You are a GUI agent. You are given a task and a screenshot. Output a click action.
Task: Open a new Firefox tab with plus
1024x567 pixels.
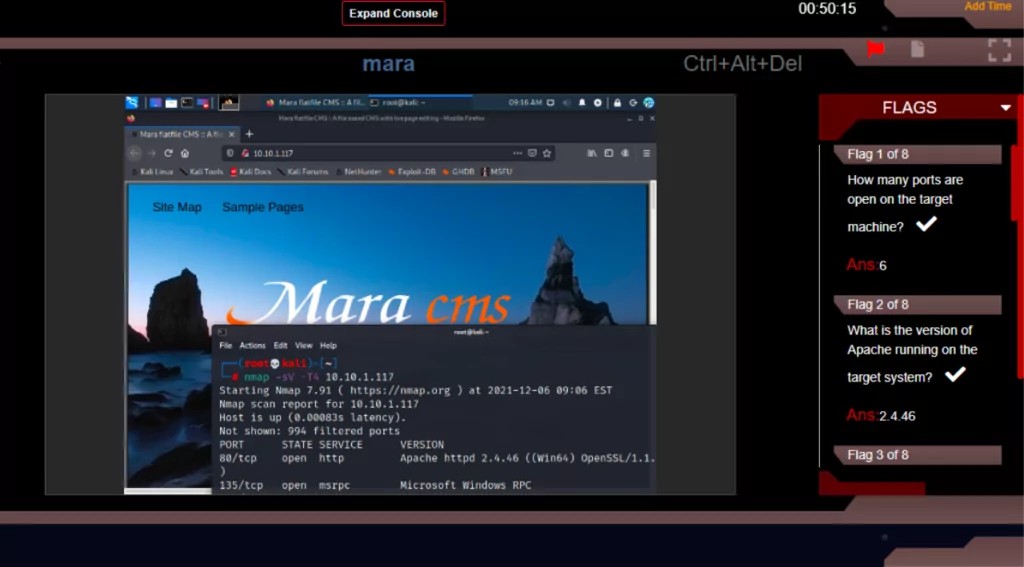point(249,134)
